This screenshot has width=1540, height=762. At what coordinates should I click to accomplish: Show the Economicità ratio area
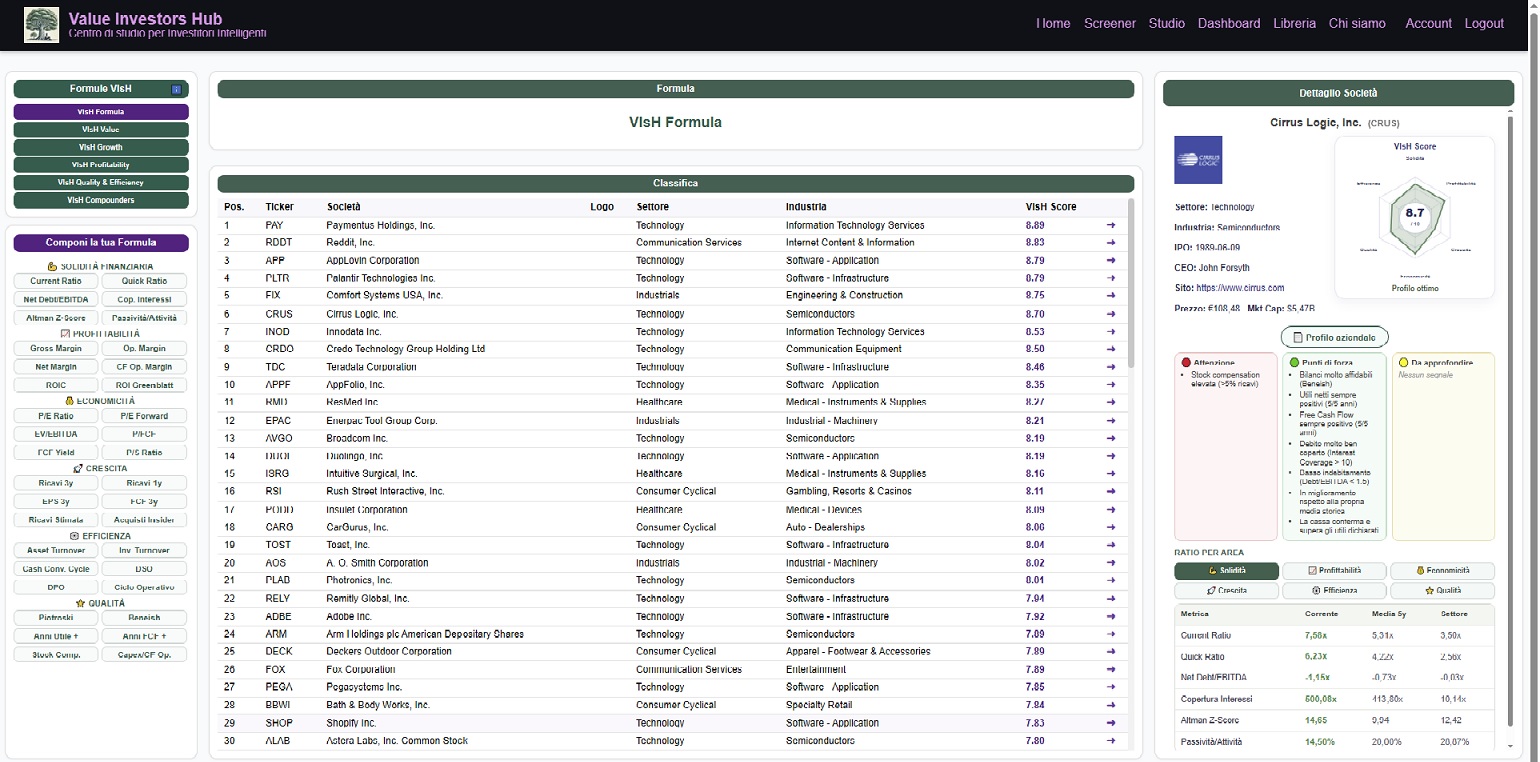pyautogui.click(x=1442, y=571)
